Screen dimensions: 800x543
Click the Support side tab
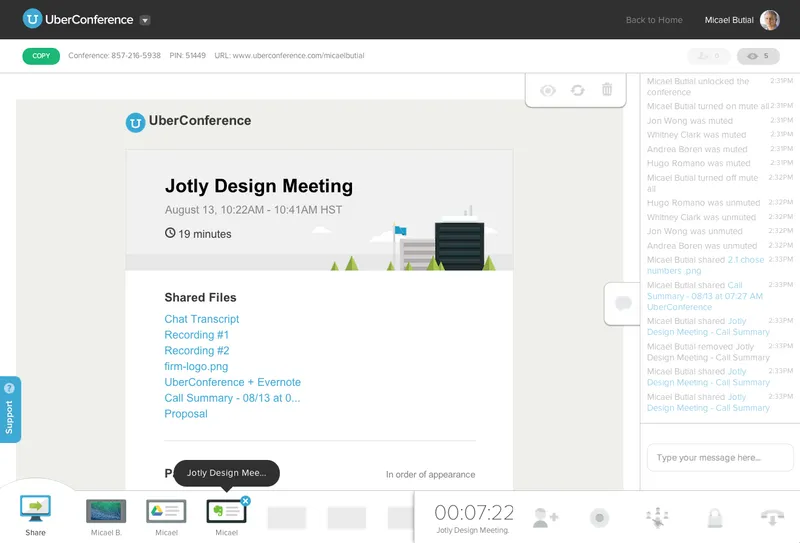[10, 409]
